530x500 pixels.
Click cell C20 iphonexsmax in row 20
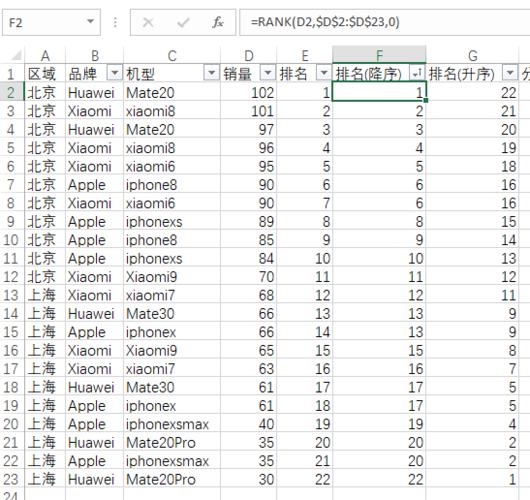pyautogui.click(x=172, y=424)
